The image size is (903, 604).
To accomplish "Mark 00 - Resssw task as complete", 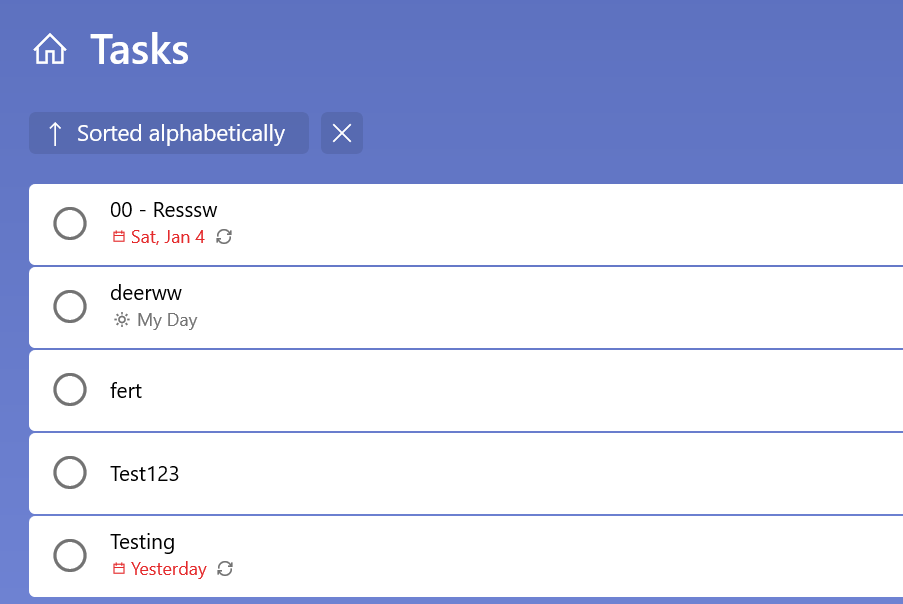I will pos(69,224).
